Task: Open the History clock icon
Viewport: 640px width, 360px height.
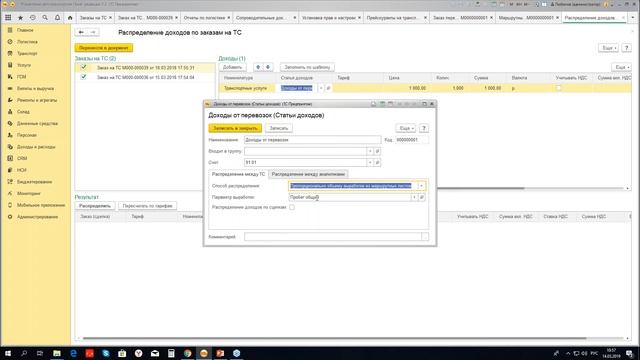Action: coord(33,18)
